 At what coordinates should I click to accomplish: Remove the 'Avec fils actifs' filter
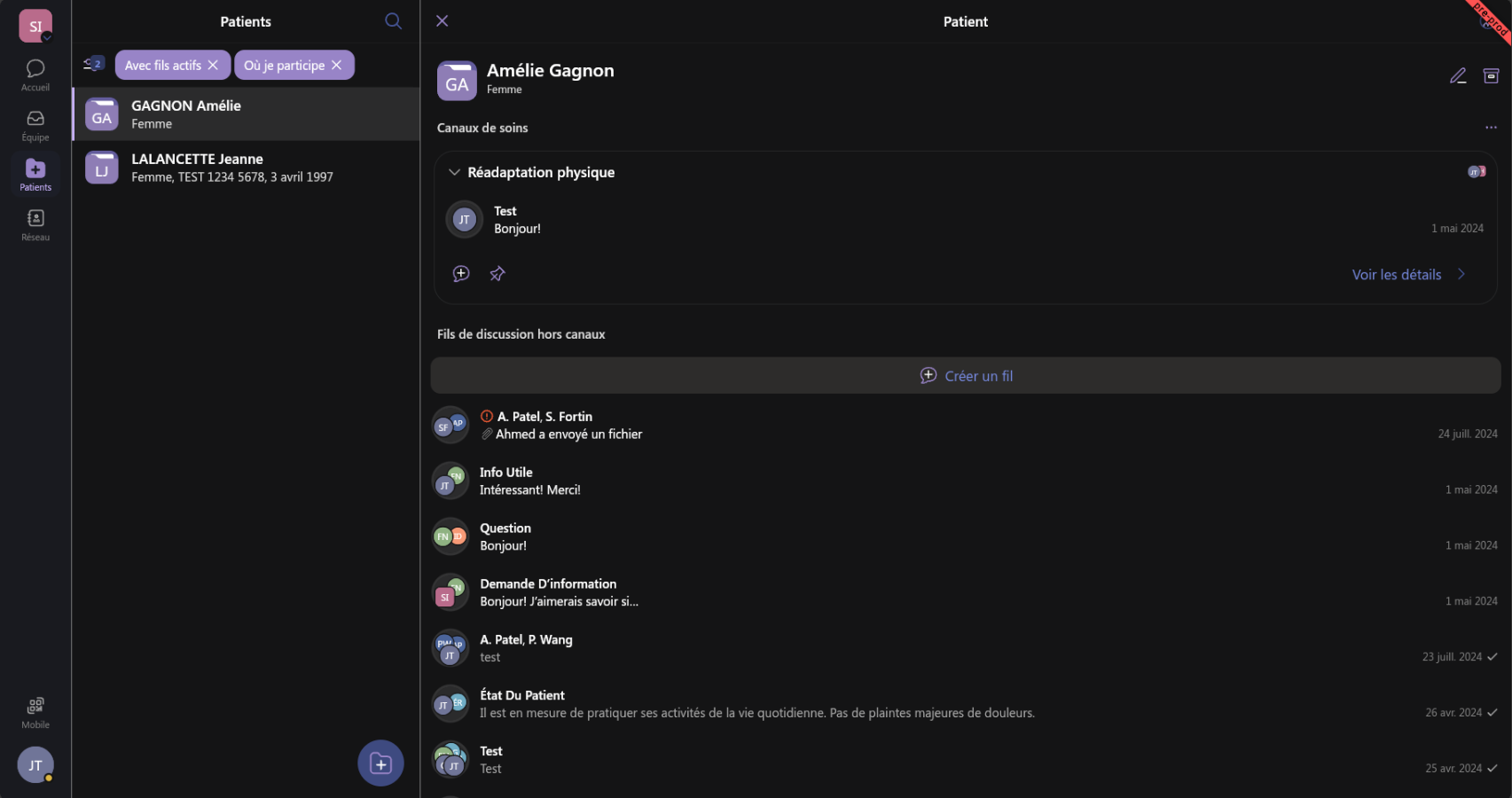(x=213, y=66)
